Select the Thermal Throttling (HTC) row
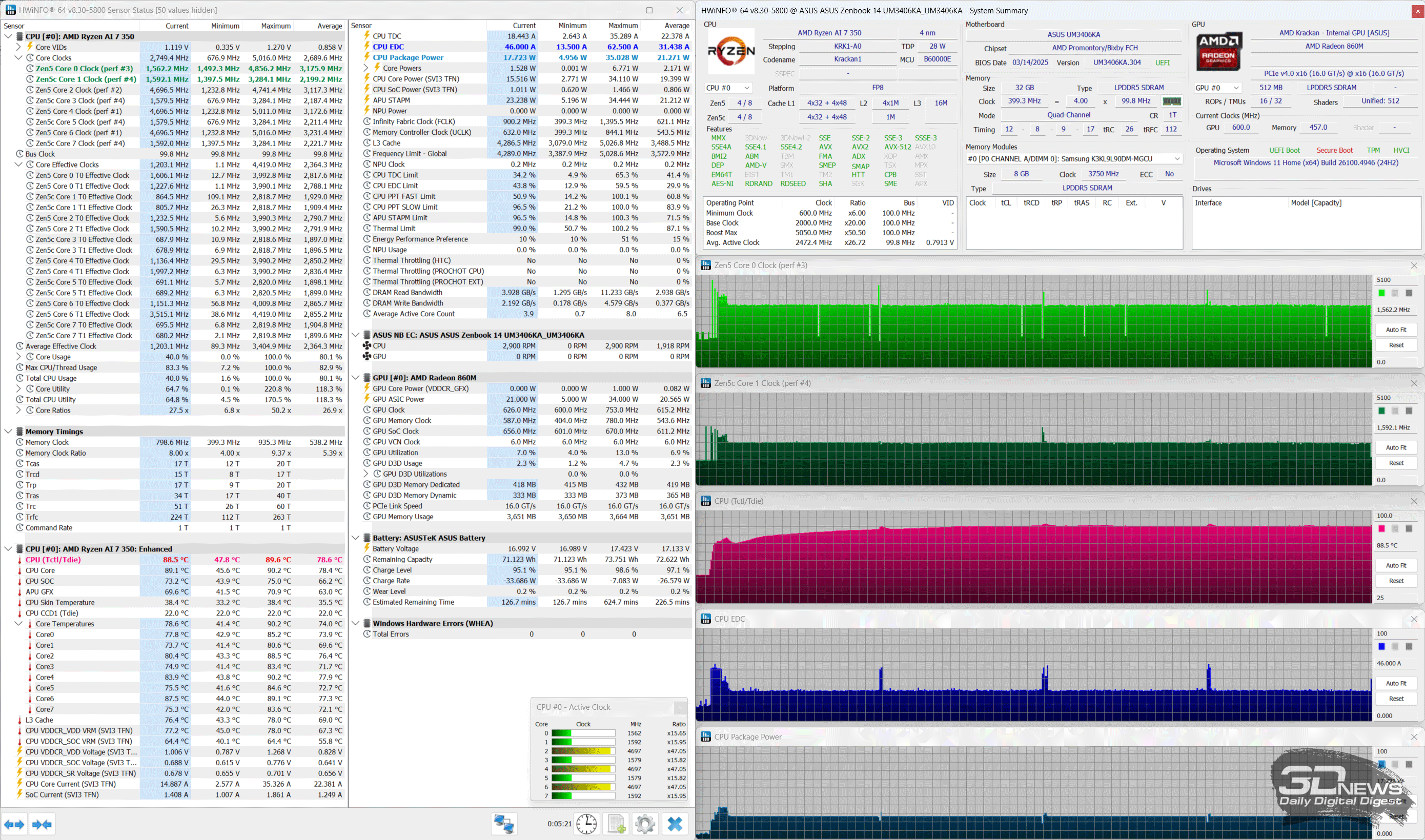The height and width of the screenshot is (840, 1425). point(526,260)
